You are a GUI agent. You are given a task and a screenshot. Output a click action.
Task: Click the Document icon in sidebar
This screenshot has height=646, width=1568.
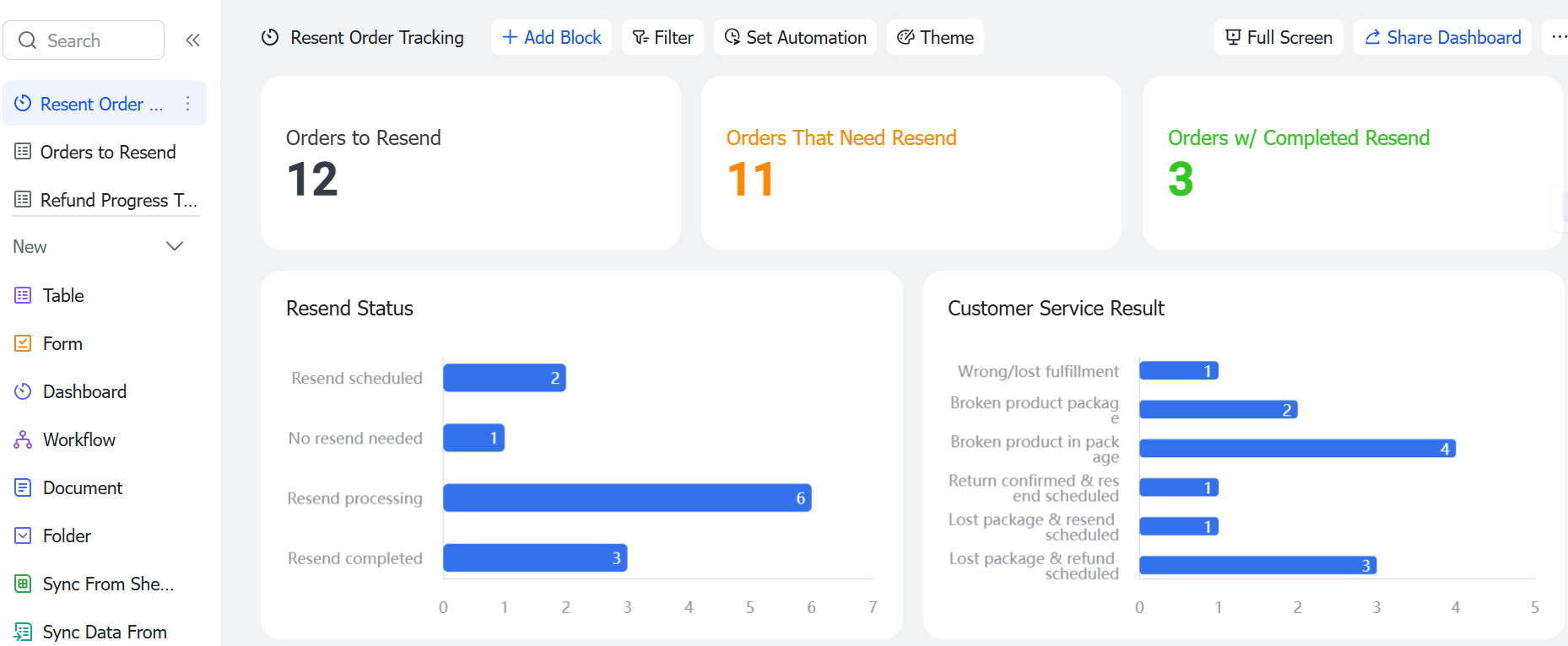tap(23, 487)
